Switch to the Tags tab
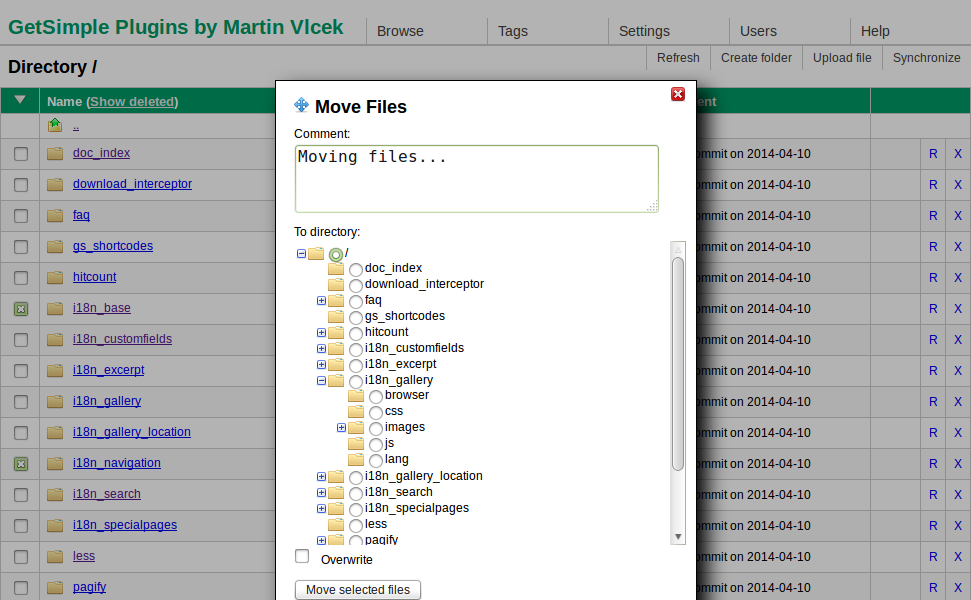 [x=512, y=31]
